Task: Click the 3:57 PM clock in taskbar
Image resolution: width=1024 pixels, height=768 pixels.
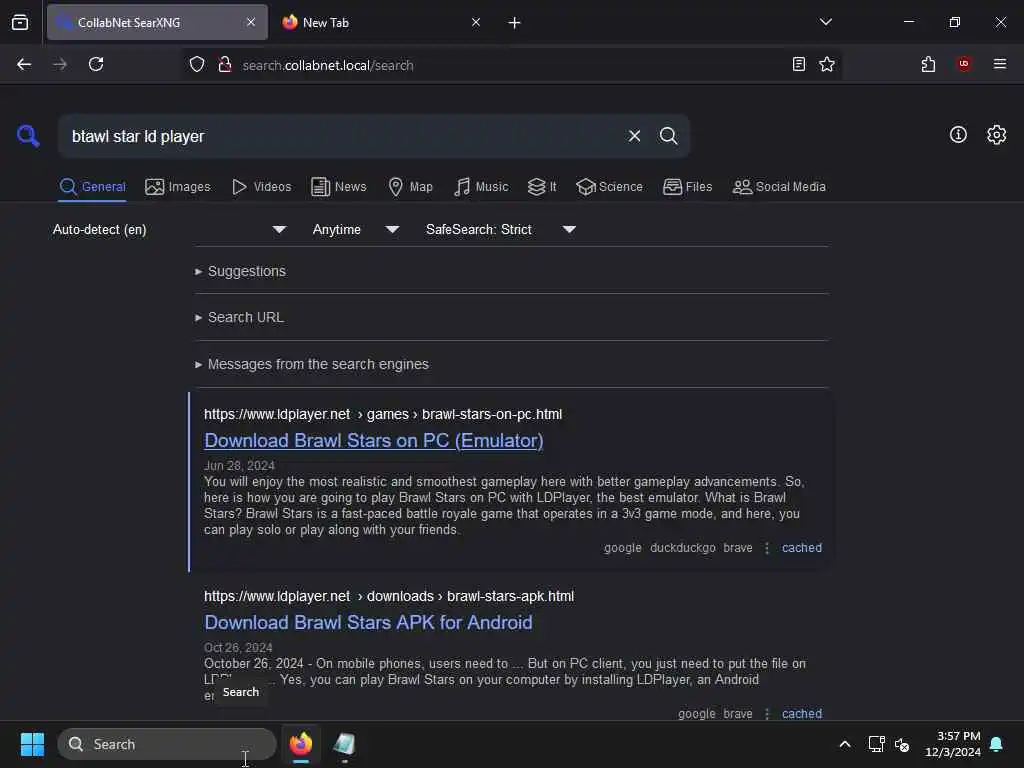Action: coord(953,744)
